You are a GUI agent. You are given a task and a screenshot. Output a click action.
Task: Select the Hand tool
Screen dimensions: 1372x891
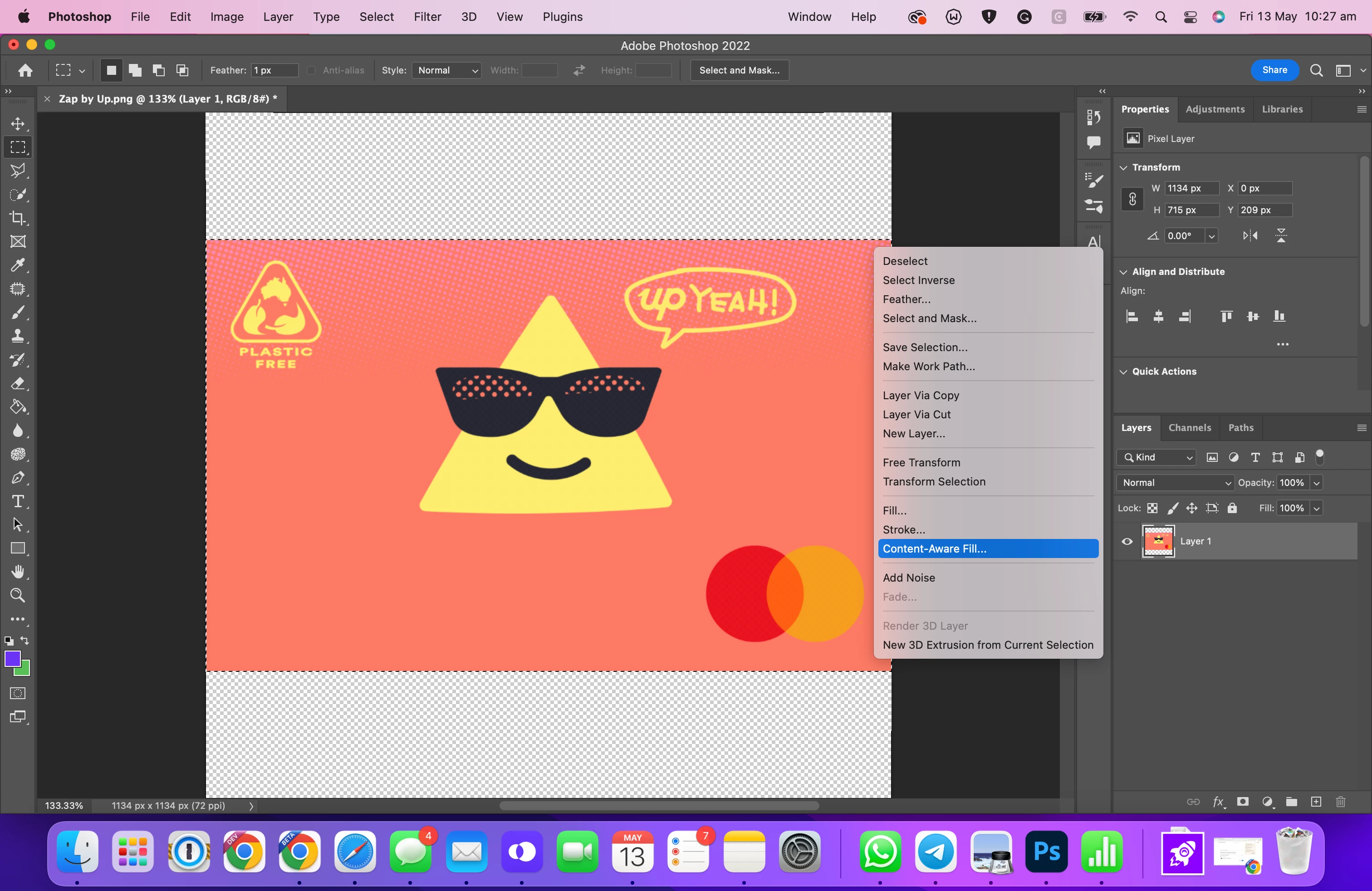click(x=18, y=572)
